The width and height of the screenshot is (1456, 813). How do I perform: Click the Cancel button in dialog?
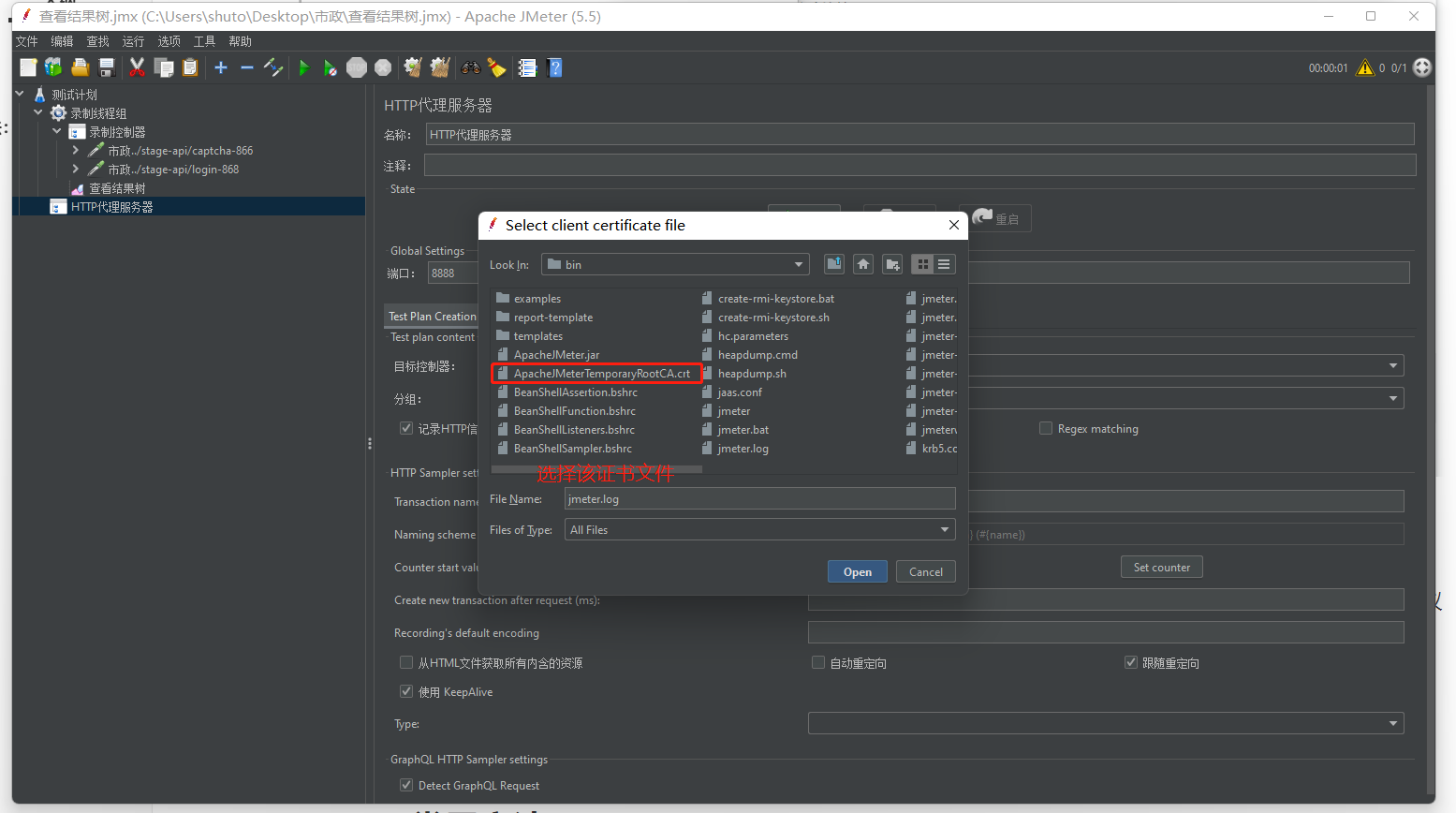926,571
